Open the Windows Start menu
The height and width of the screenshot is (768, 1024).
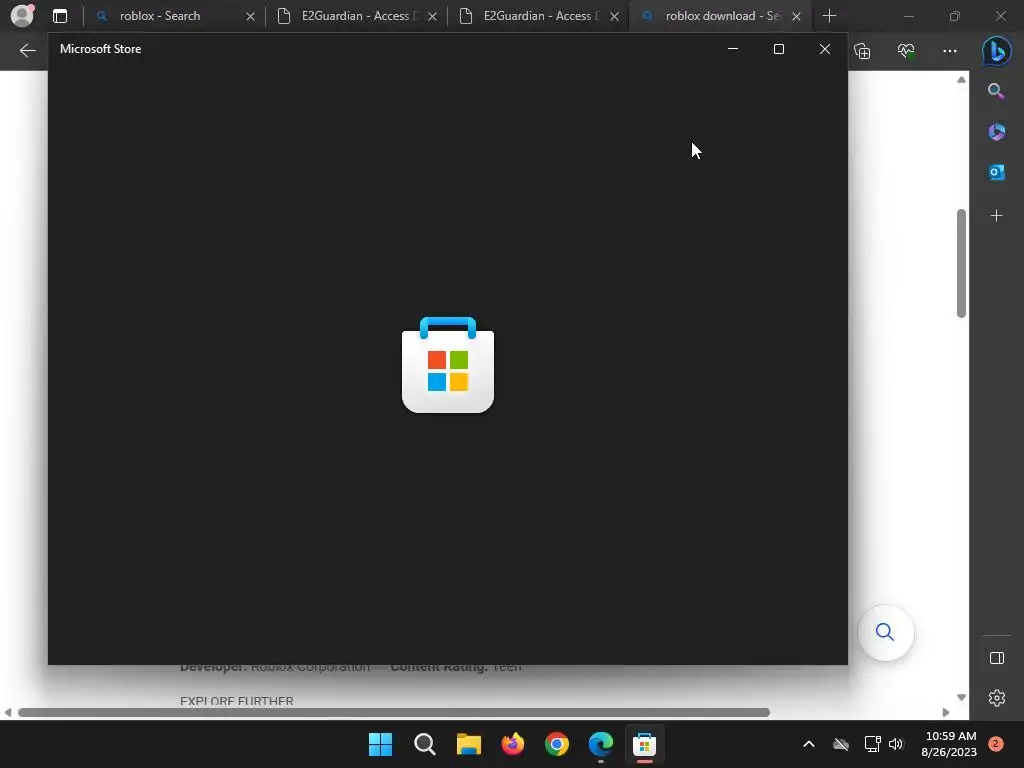coord(380,744)
